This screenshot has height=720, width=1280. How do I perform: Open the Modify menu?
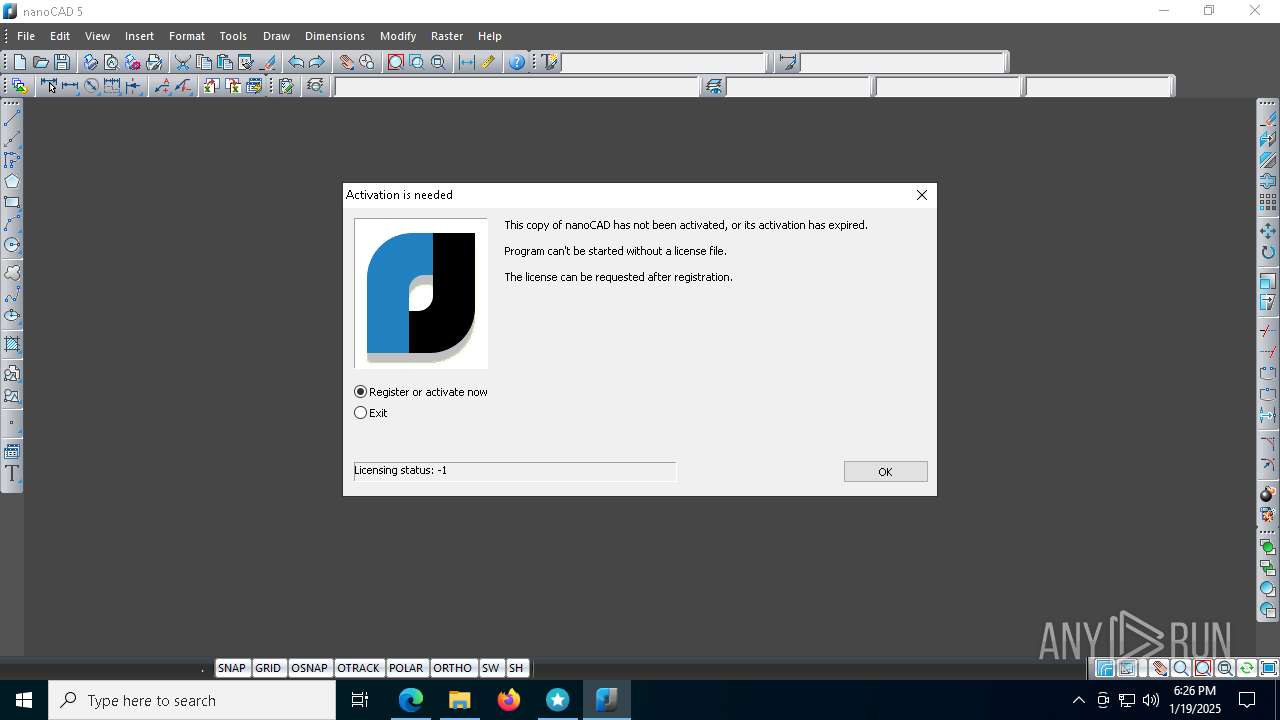click(398, 36)
